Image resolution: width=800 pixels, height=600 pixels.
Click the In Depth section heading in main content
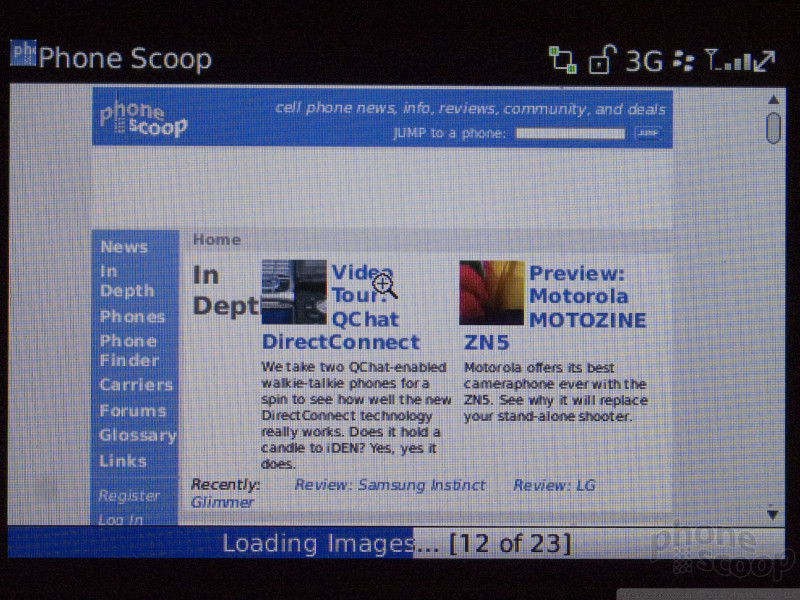click(x=226, y=291)
